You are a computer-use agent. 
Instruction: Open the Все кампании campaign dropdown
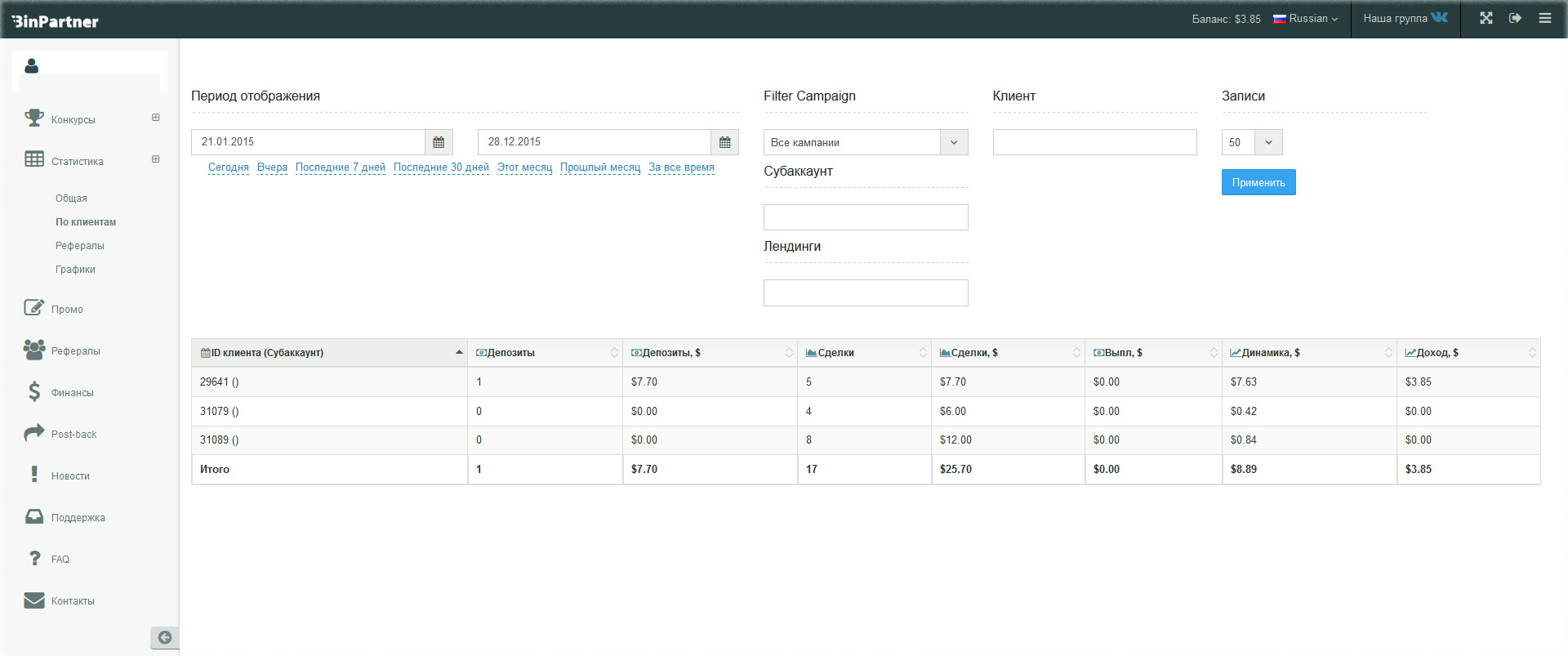pos(865,142)
